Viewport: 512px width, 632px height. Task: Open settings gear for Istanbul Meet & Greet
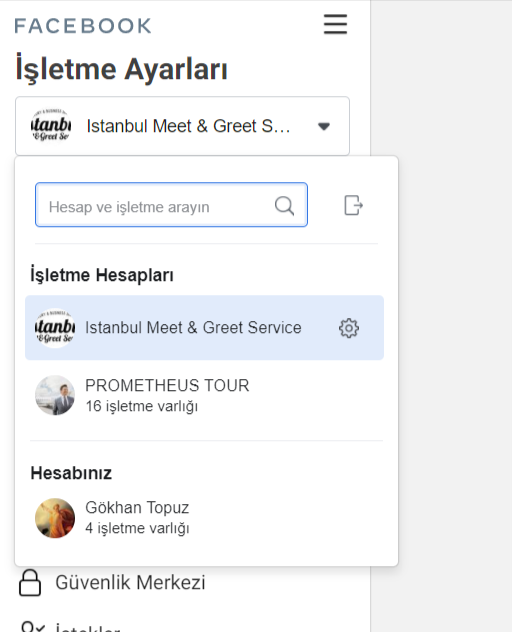[x=349, y=328]
